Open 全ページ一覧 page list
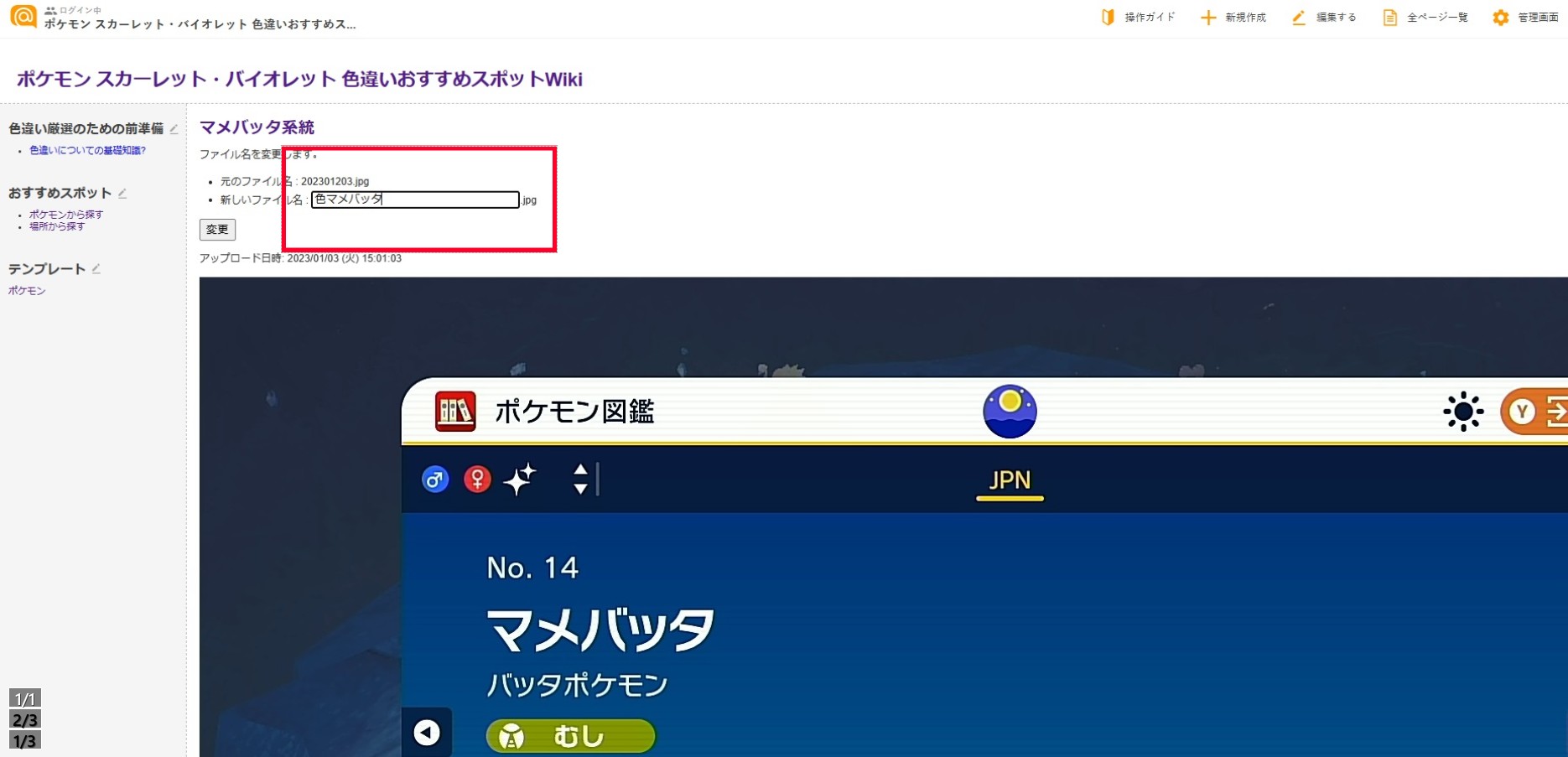The height and width of the screenshot is (757, 1568). click(x=1425, y=17)
